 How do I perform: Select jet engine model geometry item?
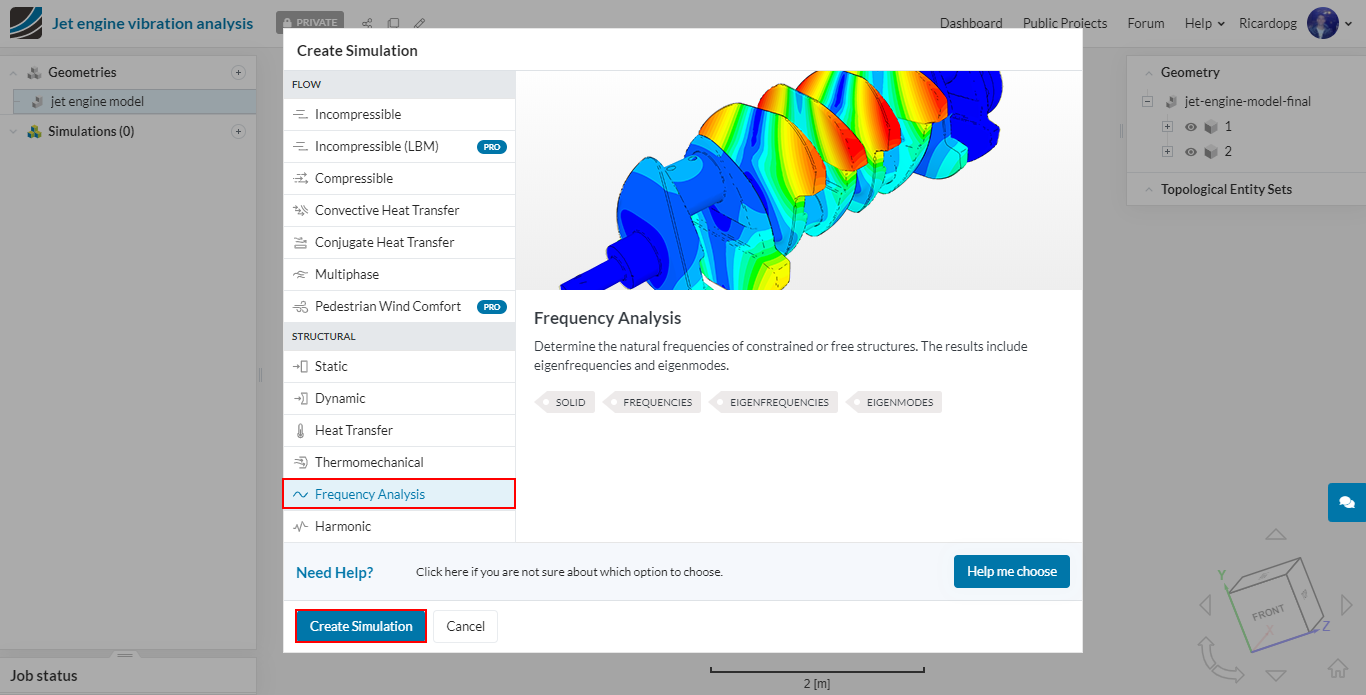tap(97, 101)
